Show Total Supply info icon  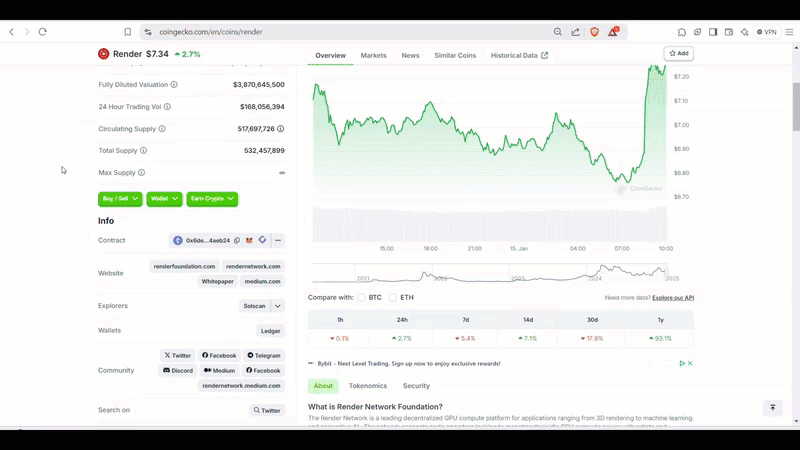point(143,151)
